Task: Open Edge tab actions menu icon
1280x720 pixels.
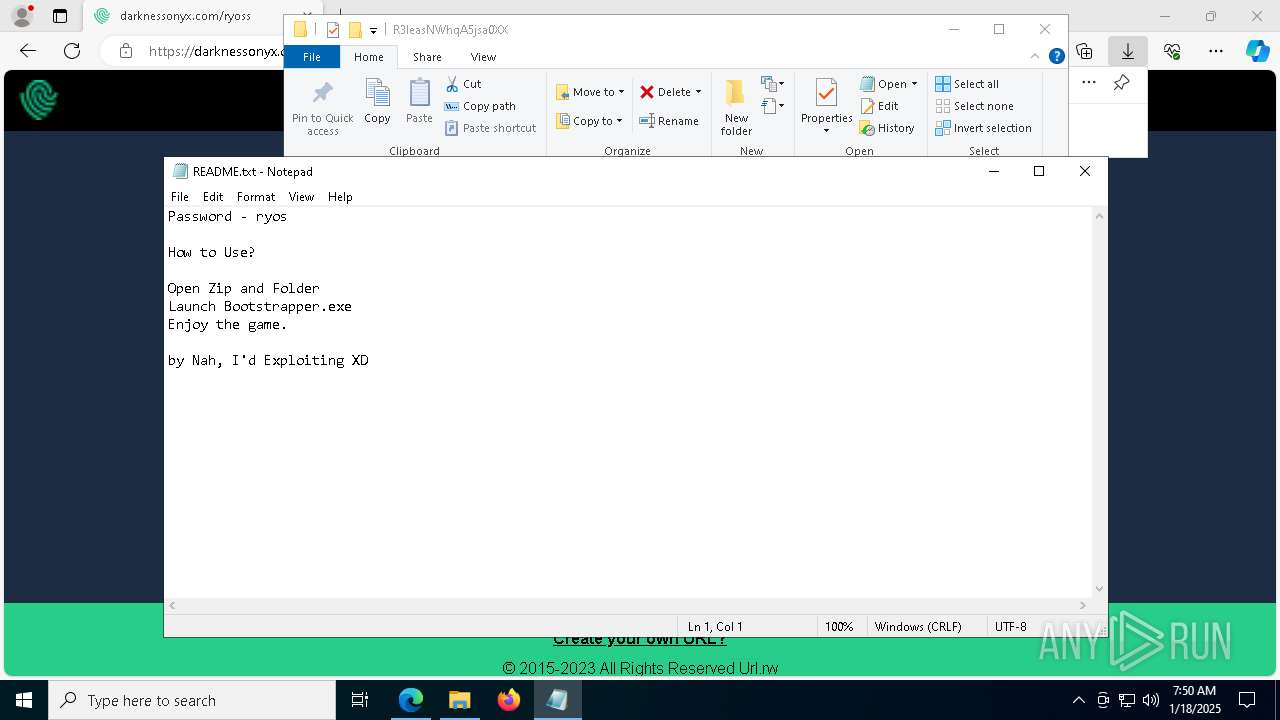Action: pos(60,16)
